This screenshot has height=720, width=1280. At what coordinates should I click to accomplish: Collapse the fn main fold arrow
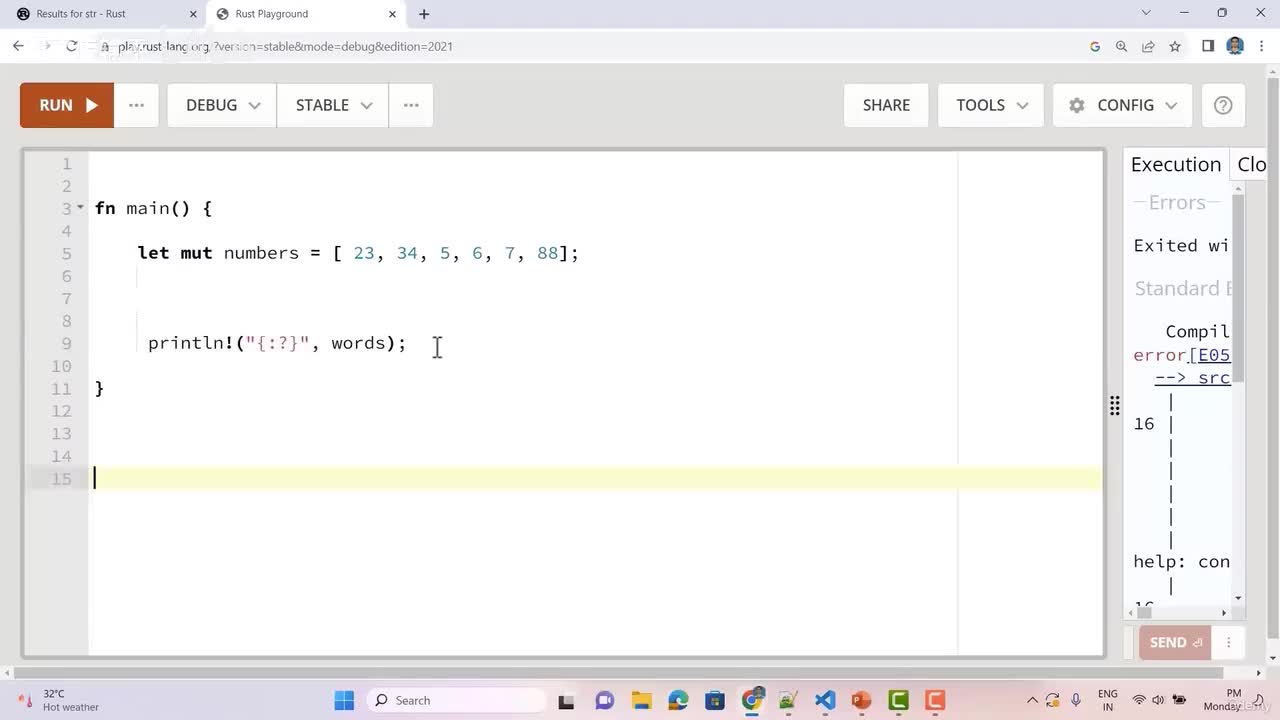pos(80,209)
